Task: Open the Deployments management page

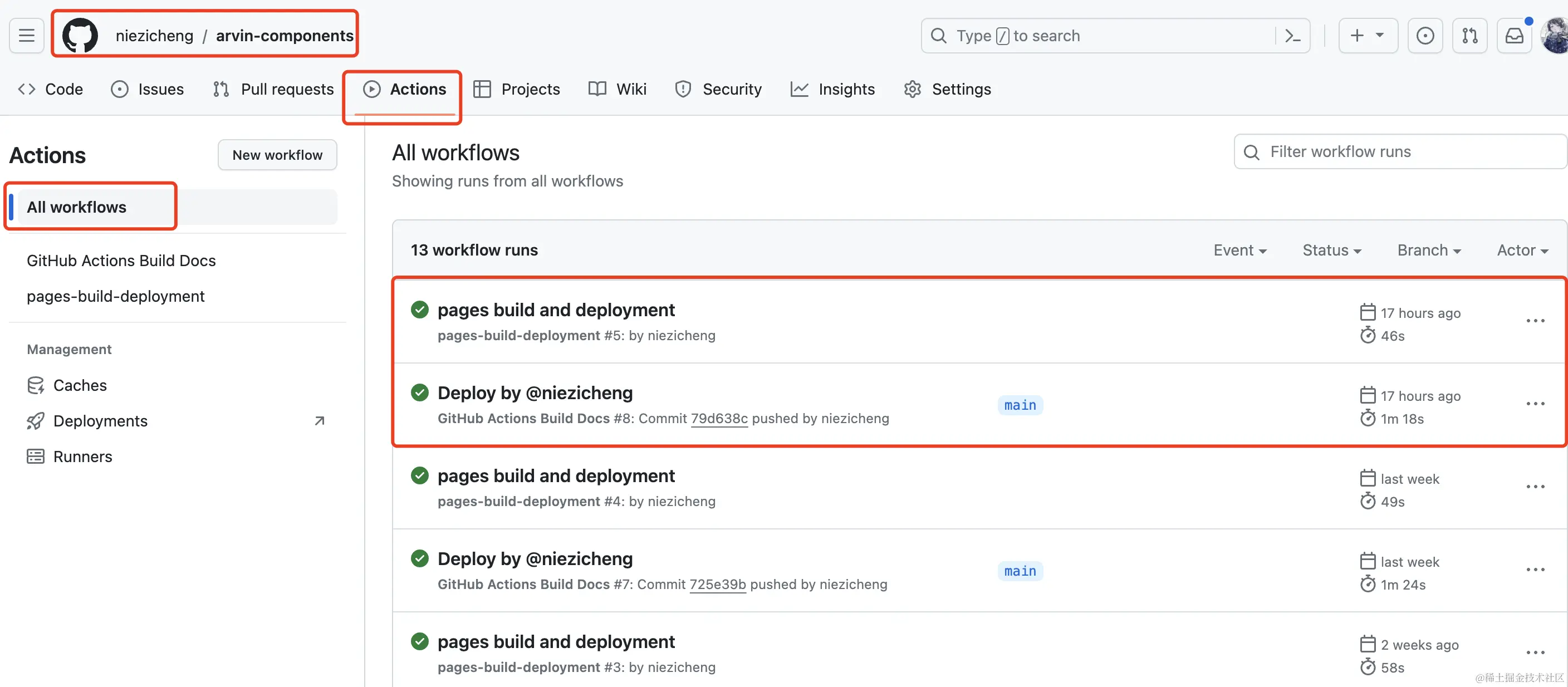Action: pyautogui.click(x=100, y=421)
